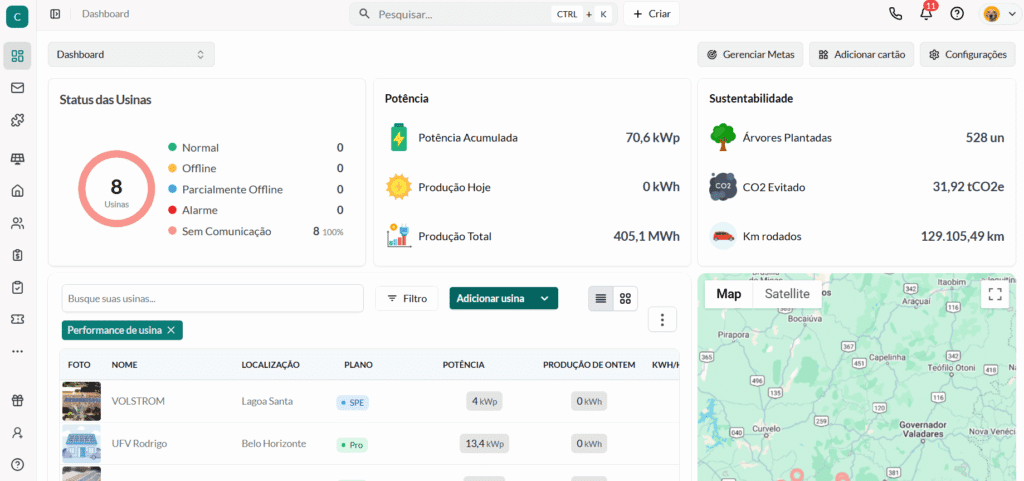This screenshot has width=1024, height=481.
Task: Click the Belo Horizonte location cell
Action: 274,444
